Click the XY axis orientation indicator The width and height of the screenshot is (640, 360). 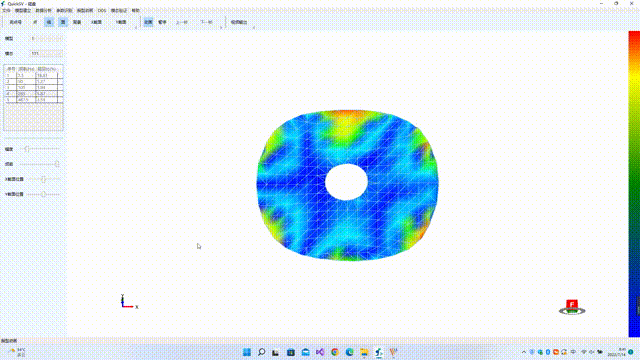pos(129,302)
